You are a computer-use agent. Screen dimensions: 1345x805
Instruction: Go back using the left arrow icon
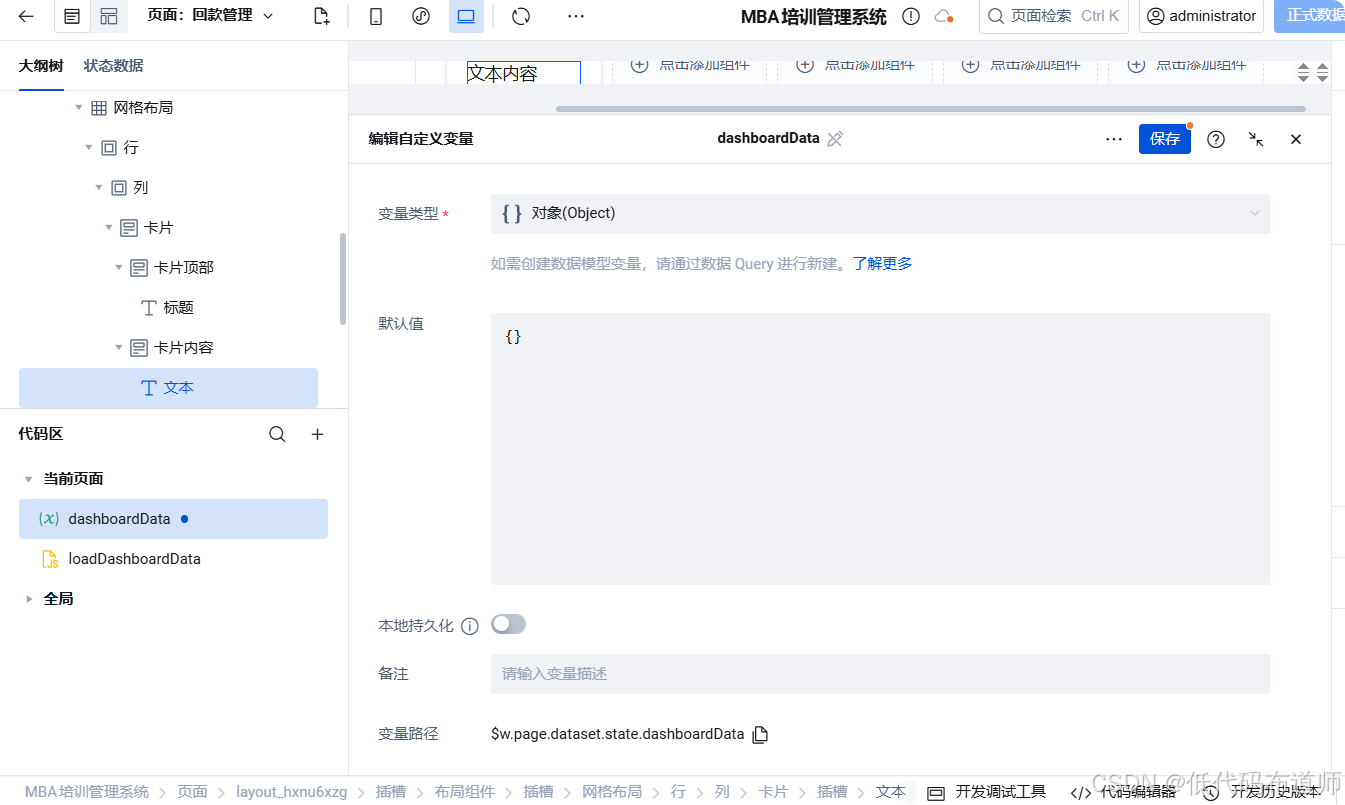pos(26,16)
